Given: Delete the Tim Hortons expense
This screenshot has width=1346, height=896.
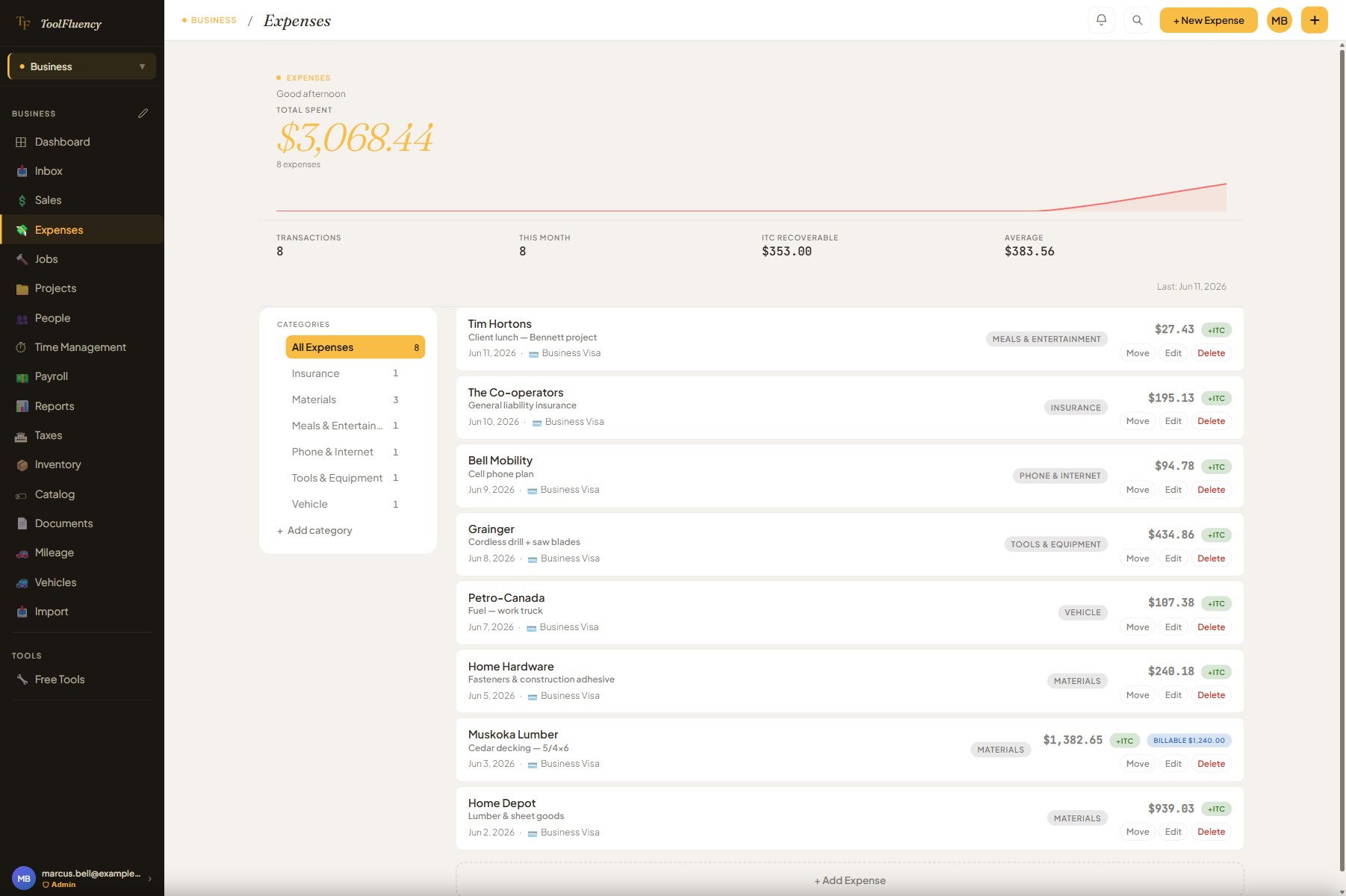Looking at the screenshot, I should [1211, 353].
